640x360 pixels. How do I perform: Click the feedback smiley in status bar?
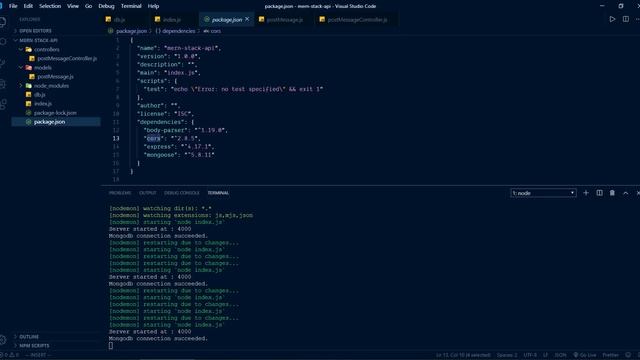click(x=628, y=355)
